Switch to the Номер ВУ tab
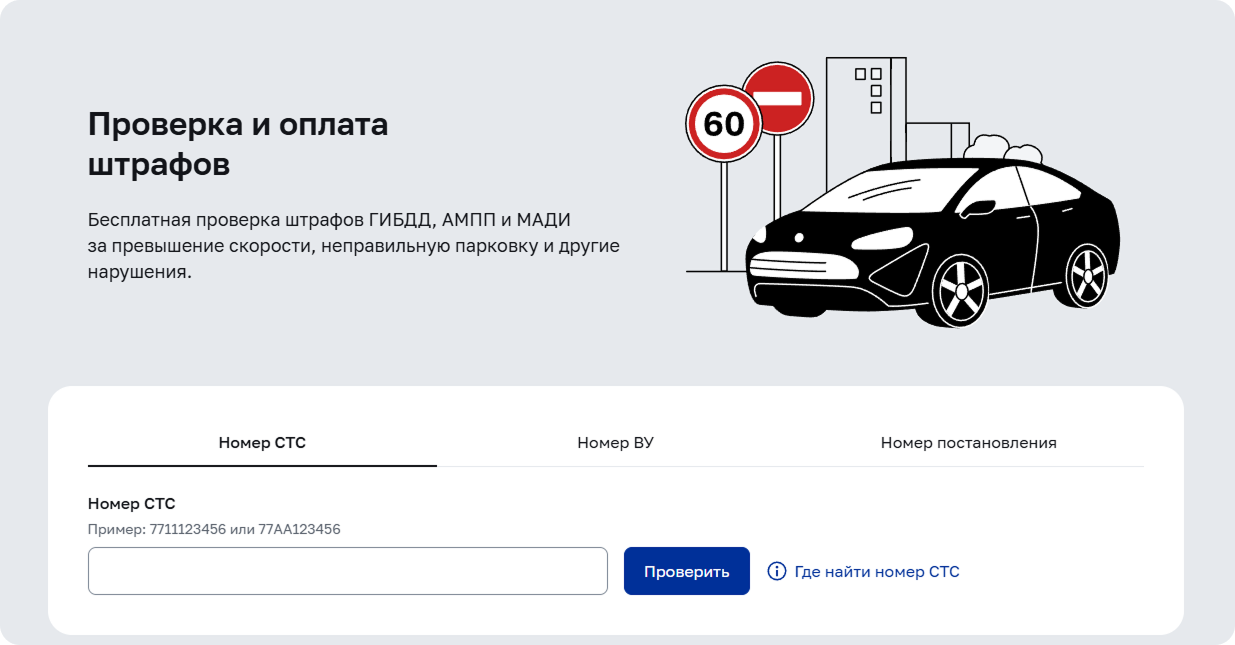Screen dimensions: 1235x645 615,442
